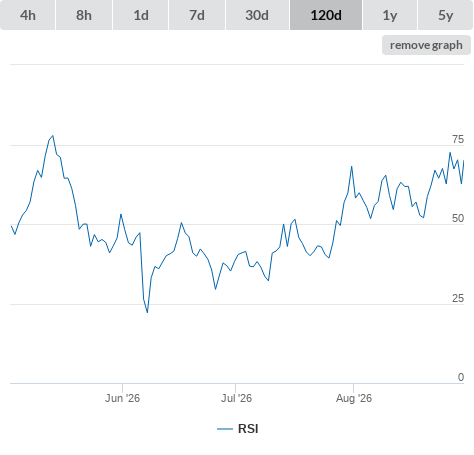Viewport: 474px width, 455px height.
Task: Click the Aug '26 axis label
Action: pyautogui.click(x=354, y=398)
